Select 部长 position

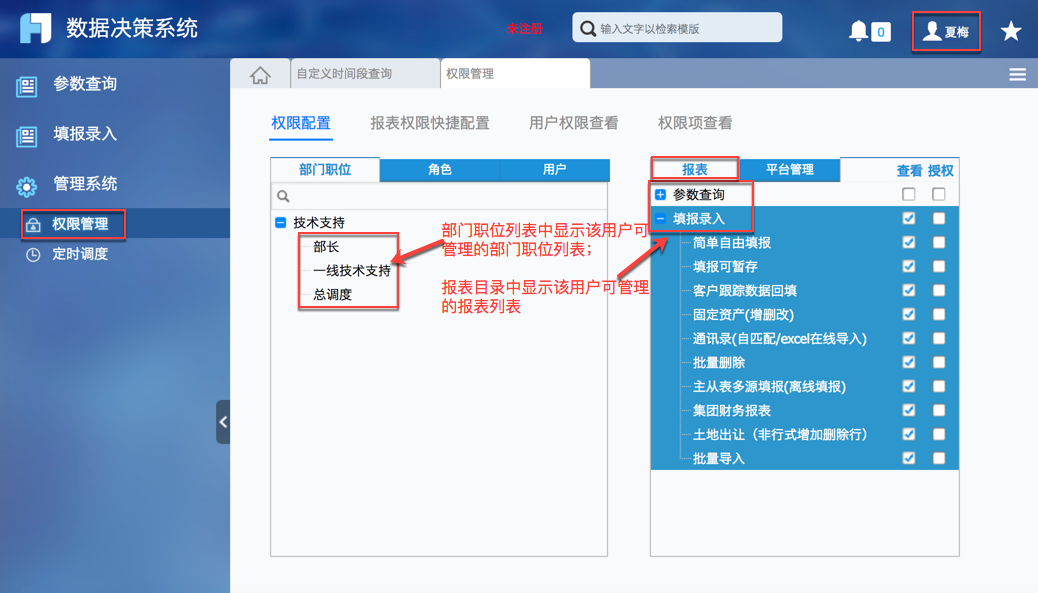pos(326,247)
